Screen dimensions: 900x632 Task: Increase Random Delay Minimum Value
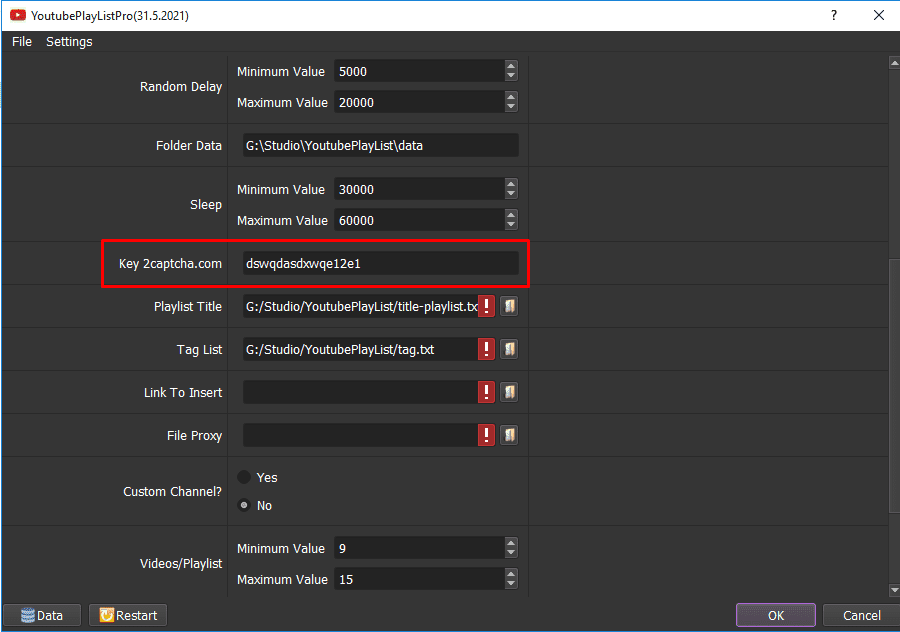511,66
